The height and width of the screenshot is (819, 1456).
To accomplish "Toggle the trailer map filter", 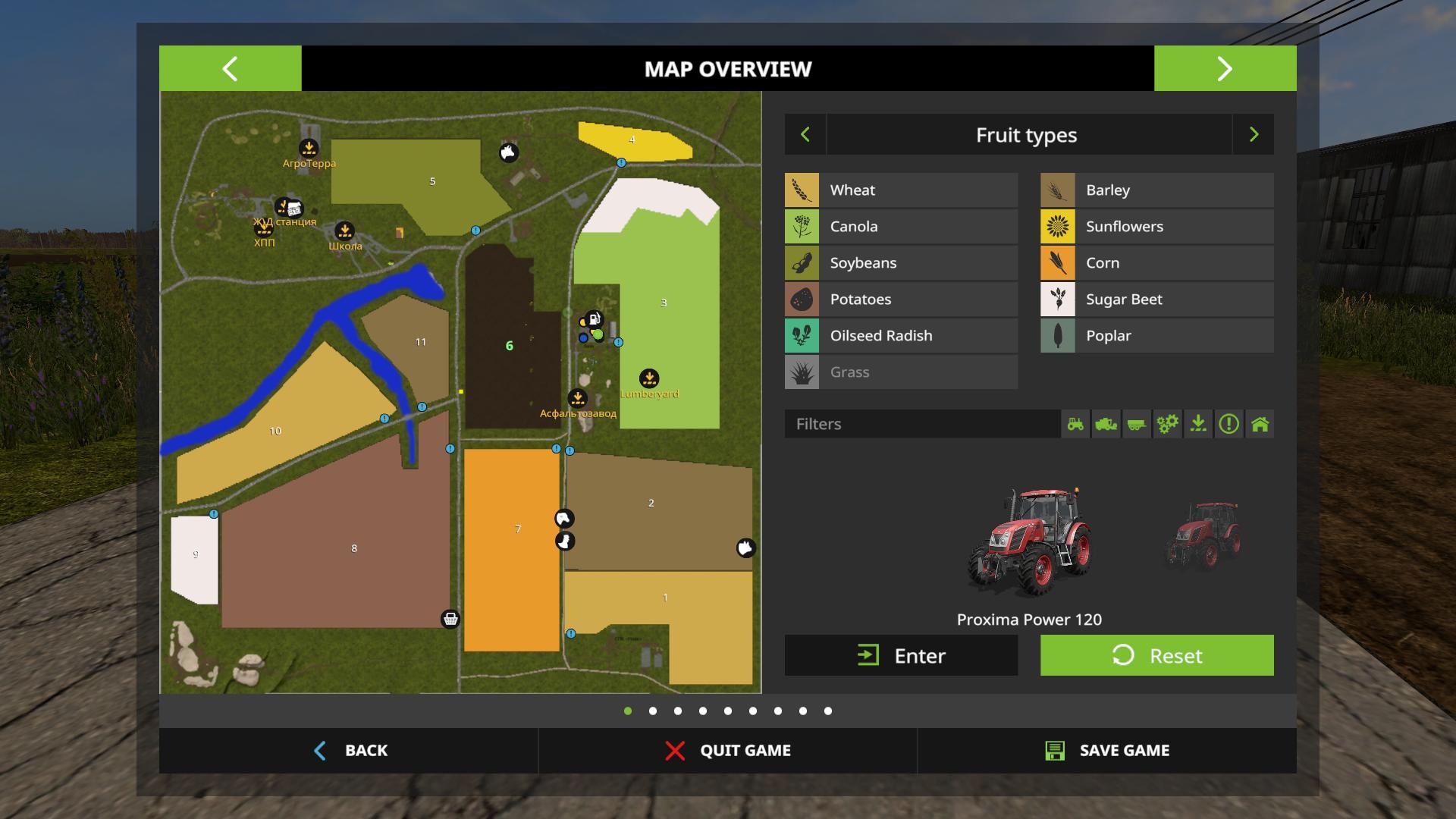I will click(x=1136, y=424).
